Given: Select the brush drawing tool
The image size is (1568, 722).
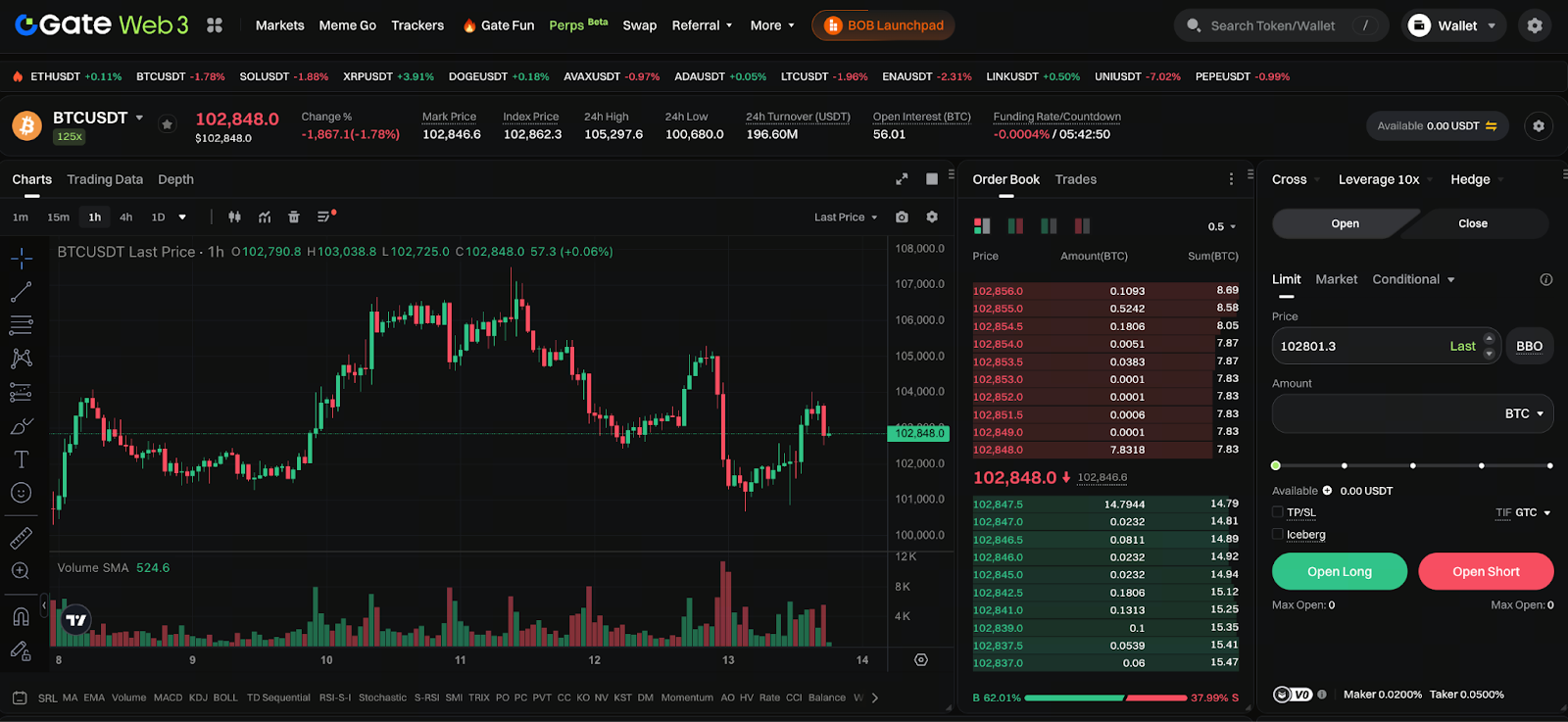Looking at the screenshot, I should [22, 426].
